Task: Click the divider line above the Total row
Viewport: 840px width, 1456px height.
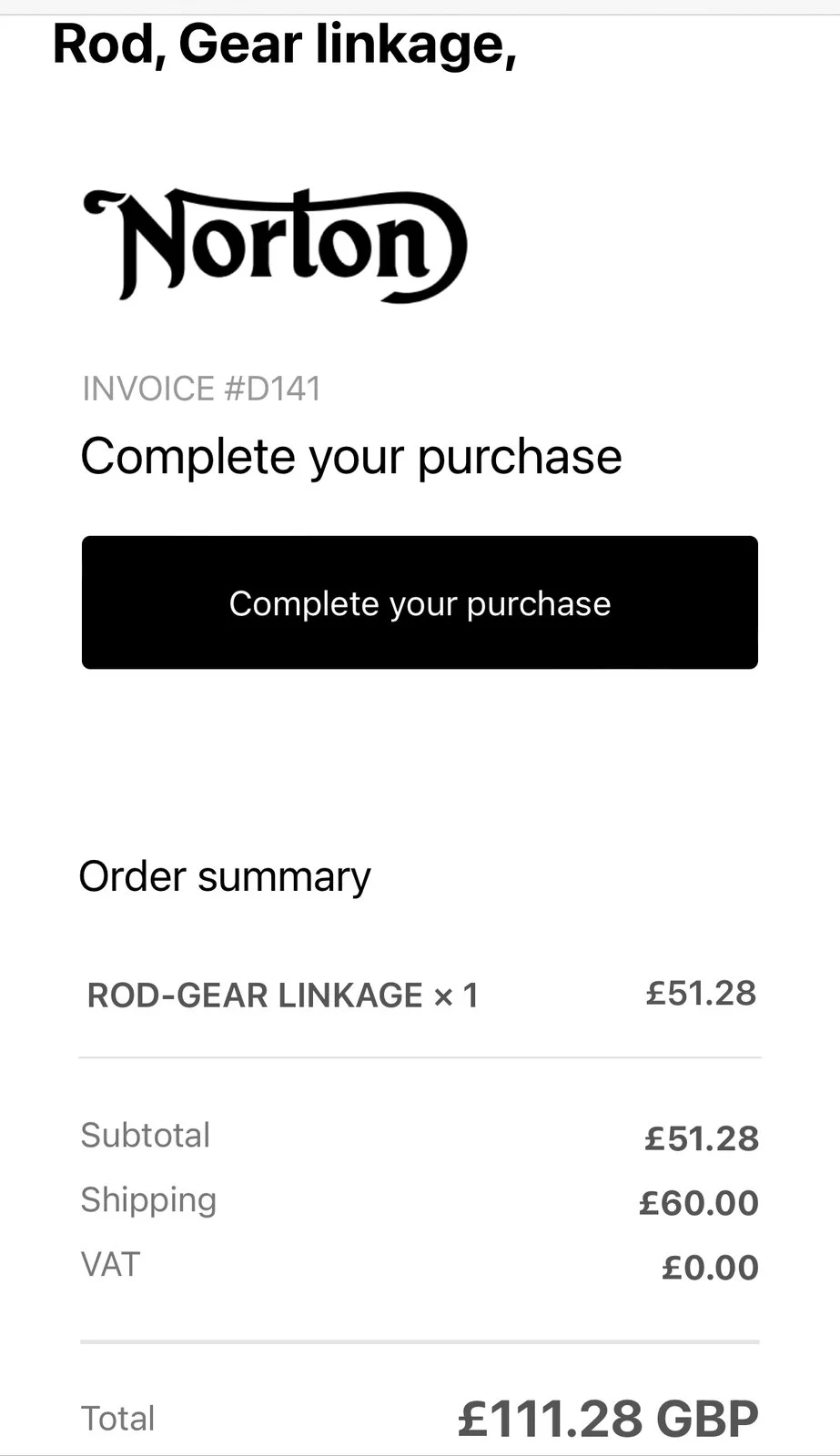Action: (x=420, y=1341)
